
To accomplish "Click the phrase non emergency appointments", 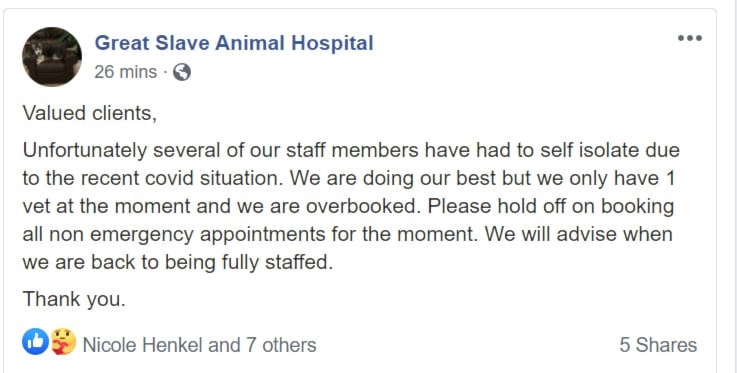I will (x=187, y=234).
